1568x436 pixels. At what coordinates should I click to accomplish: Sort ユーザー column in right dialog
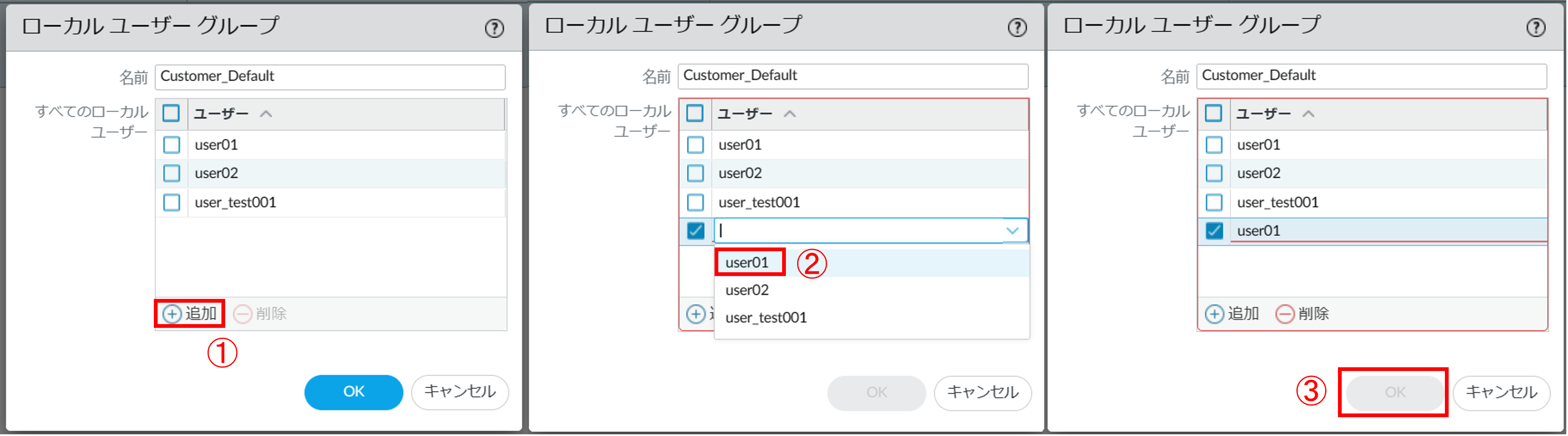pos(1308,114)
